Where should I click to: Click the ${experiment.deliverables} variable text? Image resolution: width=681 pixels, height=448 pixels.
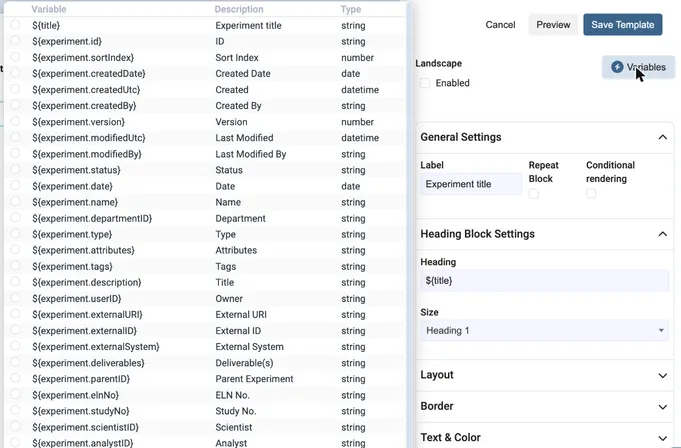coord(88,363)
